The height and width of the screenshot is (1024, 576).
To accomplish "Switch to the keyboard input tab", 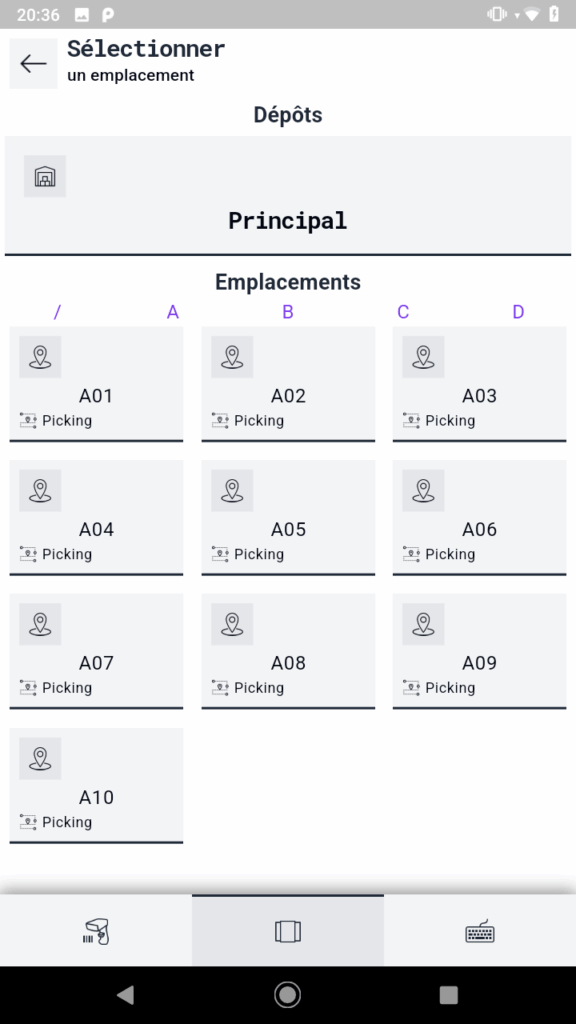I will pos(480,931).
